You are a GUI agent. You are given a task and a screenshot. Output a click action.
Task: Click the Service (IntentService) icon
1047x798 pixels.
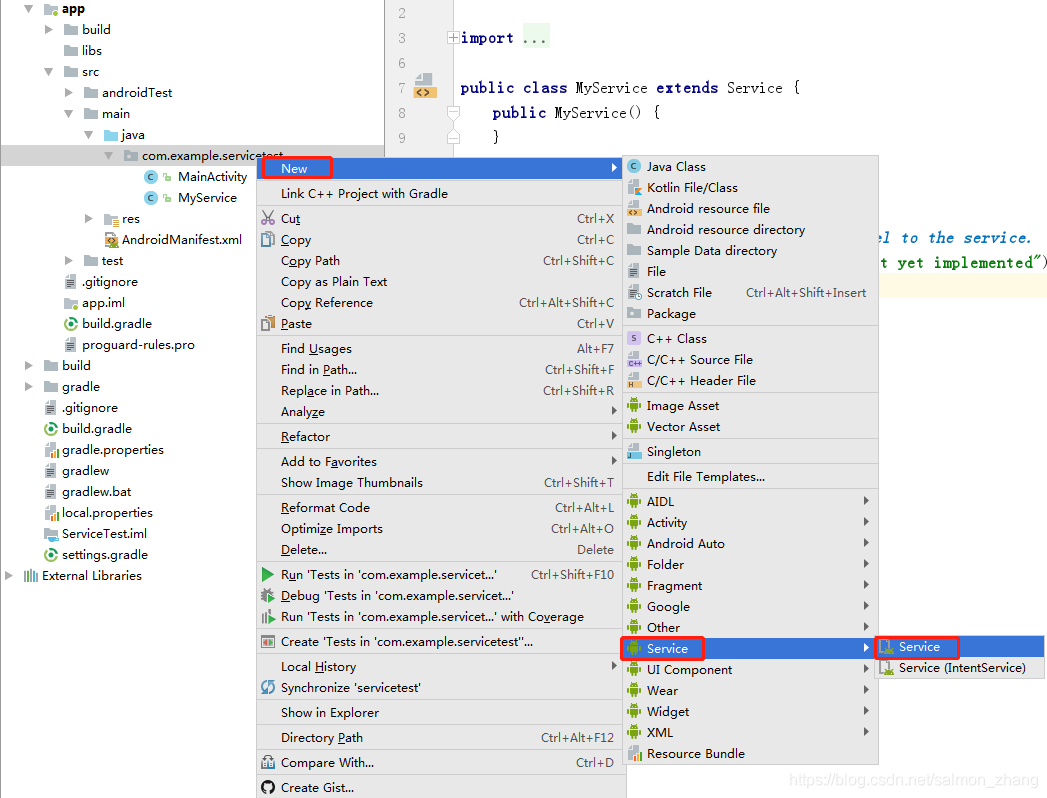pyautogui.click(x=887, y=667)
